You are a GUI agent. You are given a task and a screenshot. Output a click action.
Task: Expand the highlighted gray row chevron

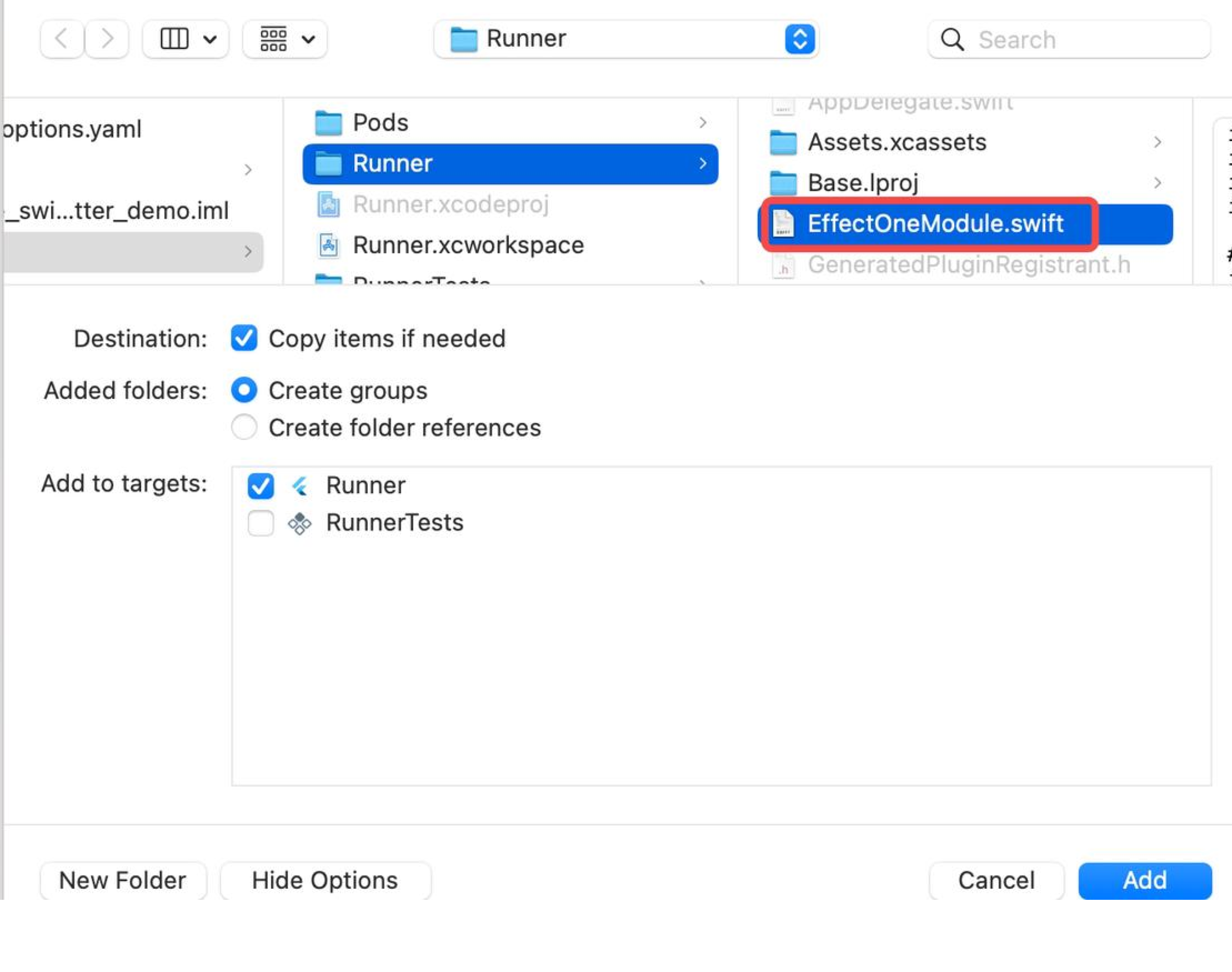(x=248, y=252)
